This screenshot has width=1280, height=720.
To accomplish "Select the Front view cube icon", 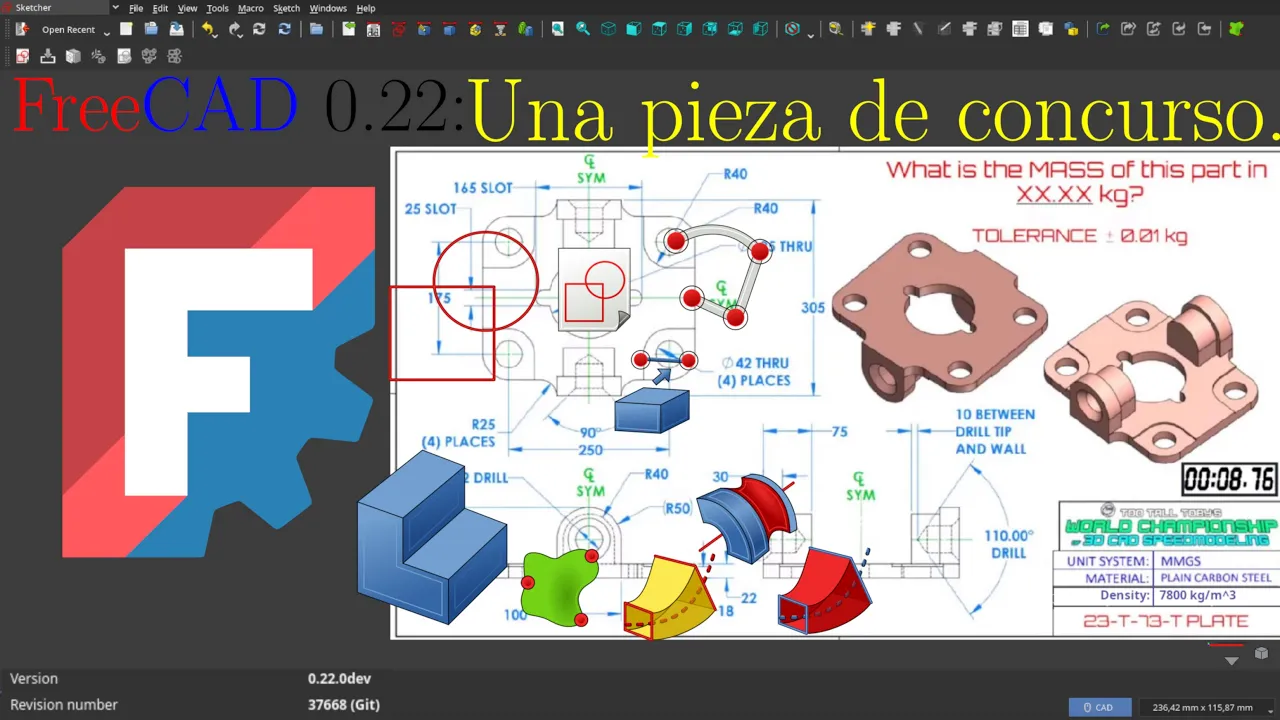I will (634, 30).
